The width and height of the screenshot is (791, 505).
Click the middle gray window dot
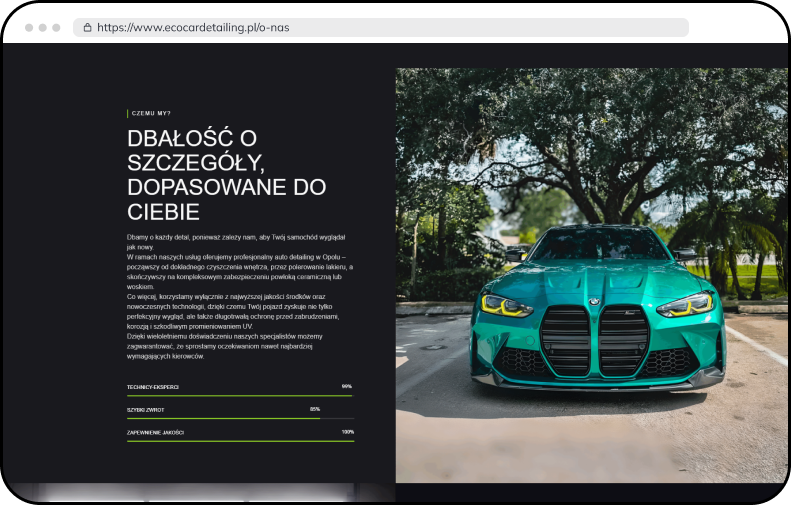42,28
